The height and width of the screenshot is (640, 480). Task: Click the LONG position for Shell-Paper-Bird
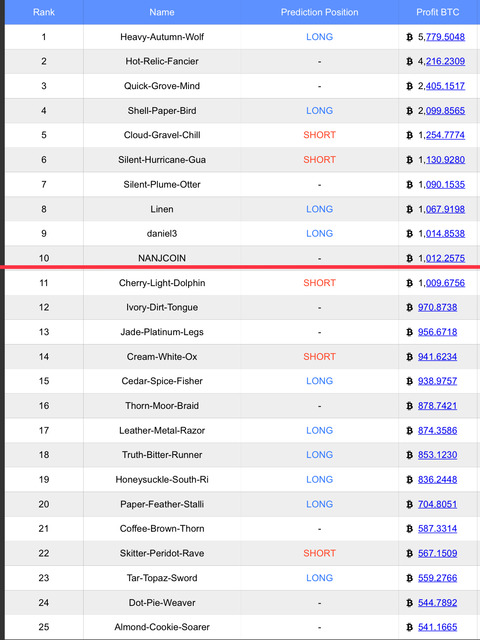coord(320,111)
